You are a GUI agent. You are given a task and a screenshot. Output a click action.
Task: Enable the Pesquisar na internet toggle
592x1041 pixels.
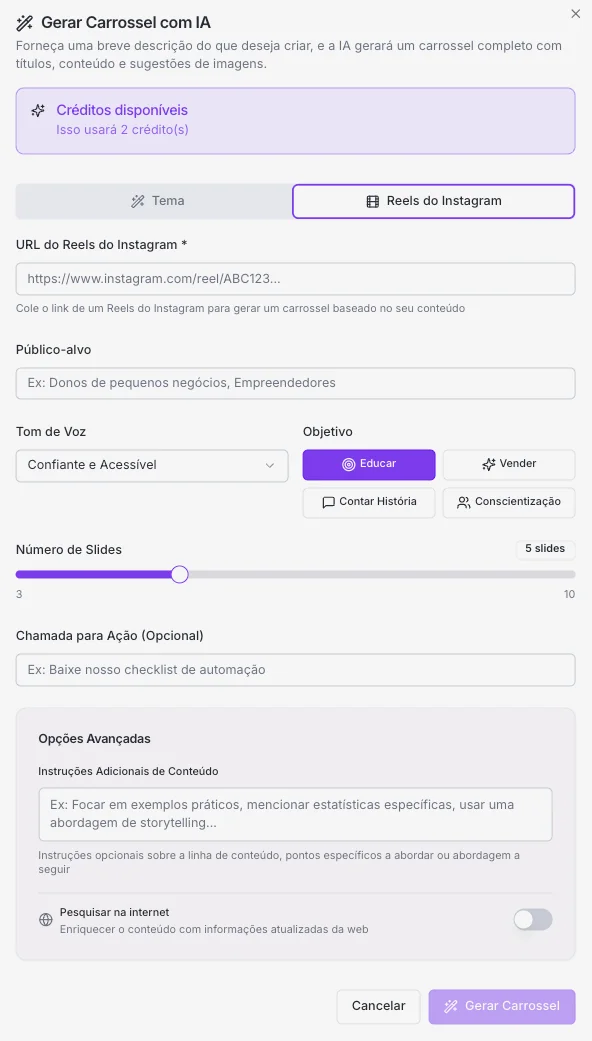tap(532, 918)
